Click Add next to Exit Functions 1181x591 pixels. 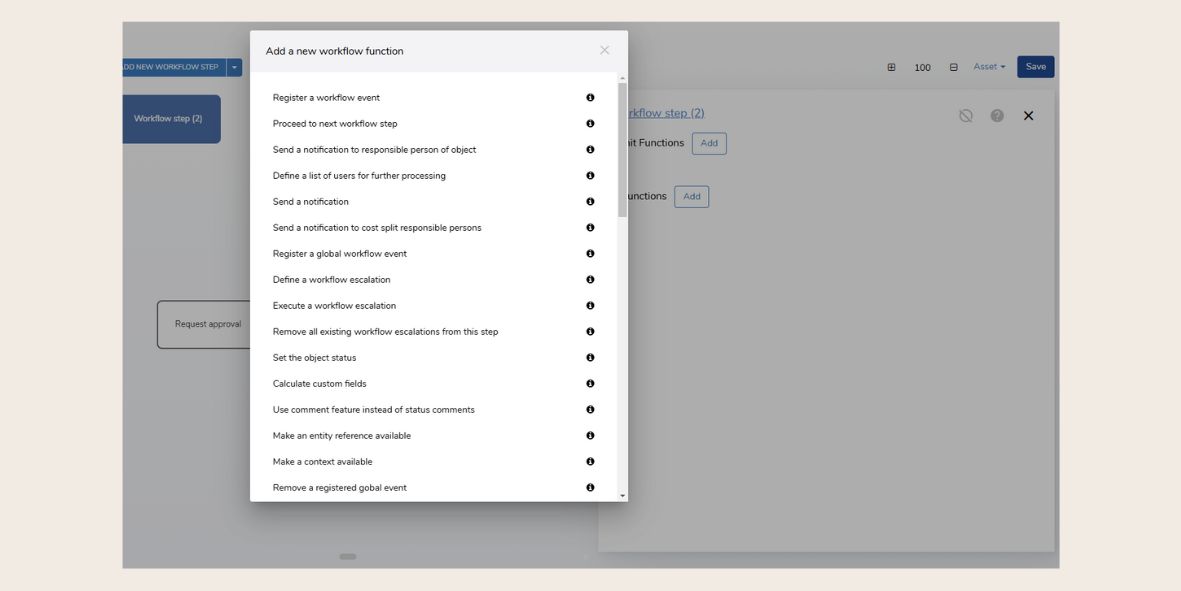pos(710,143)
